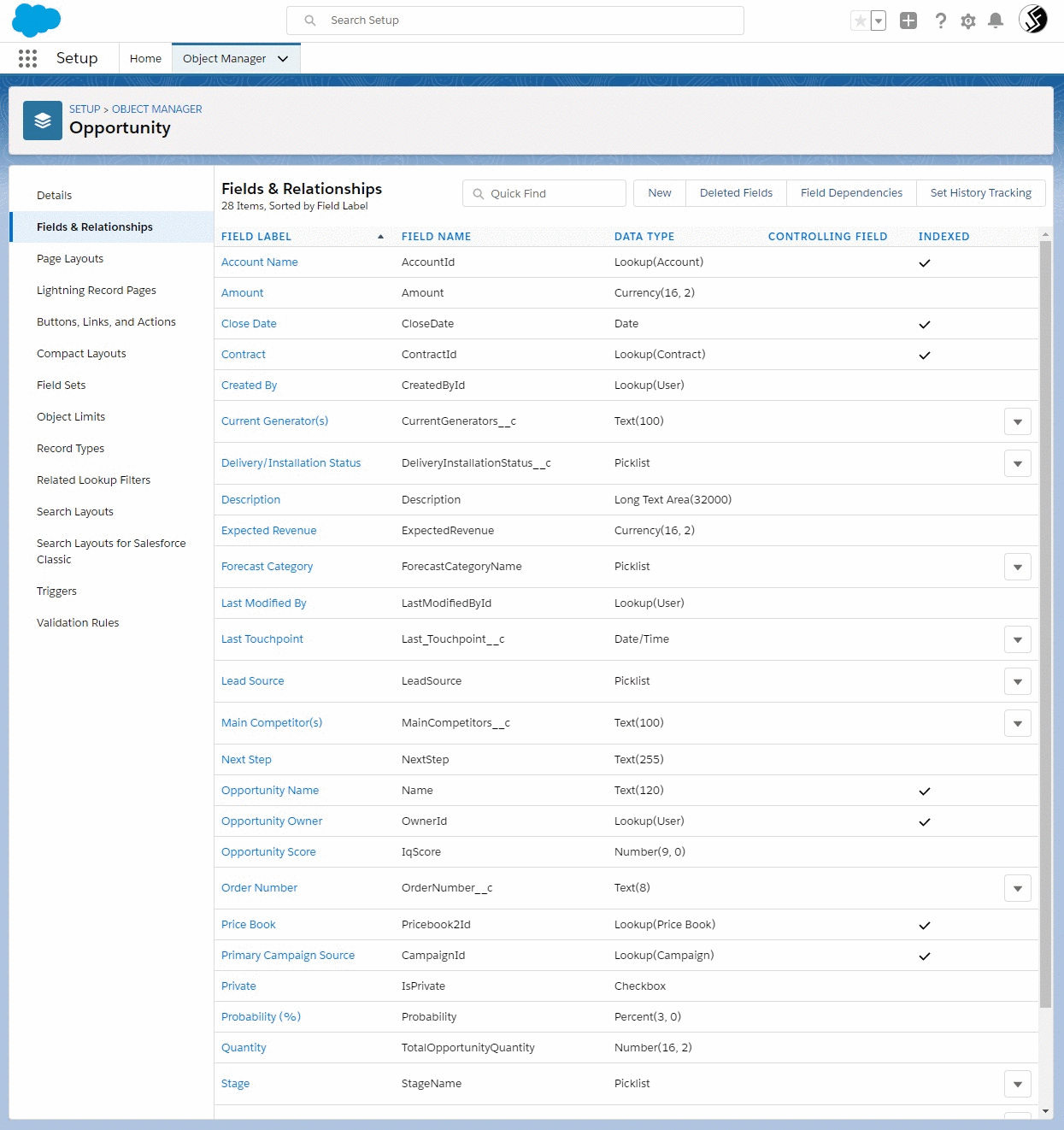Open the notifications bell icon
Screen dimensions: 1064x1130
[996, 21]
